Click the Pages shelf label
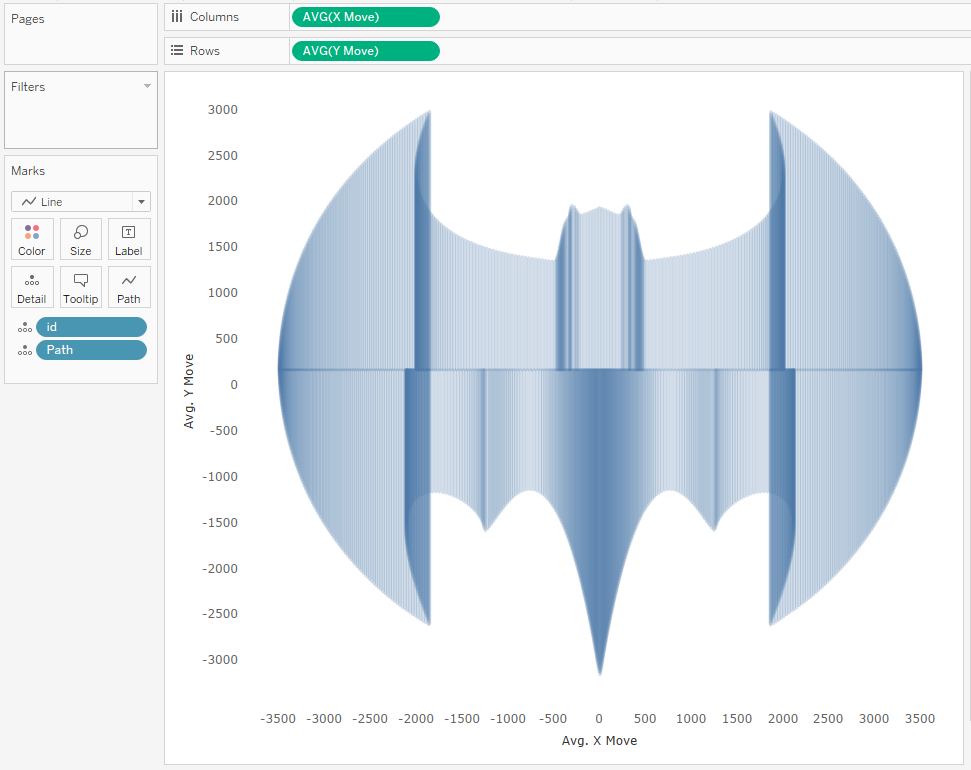 (28, 19)
